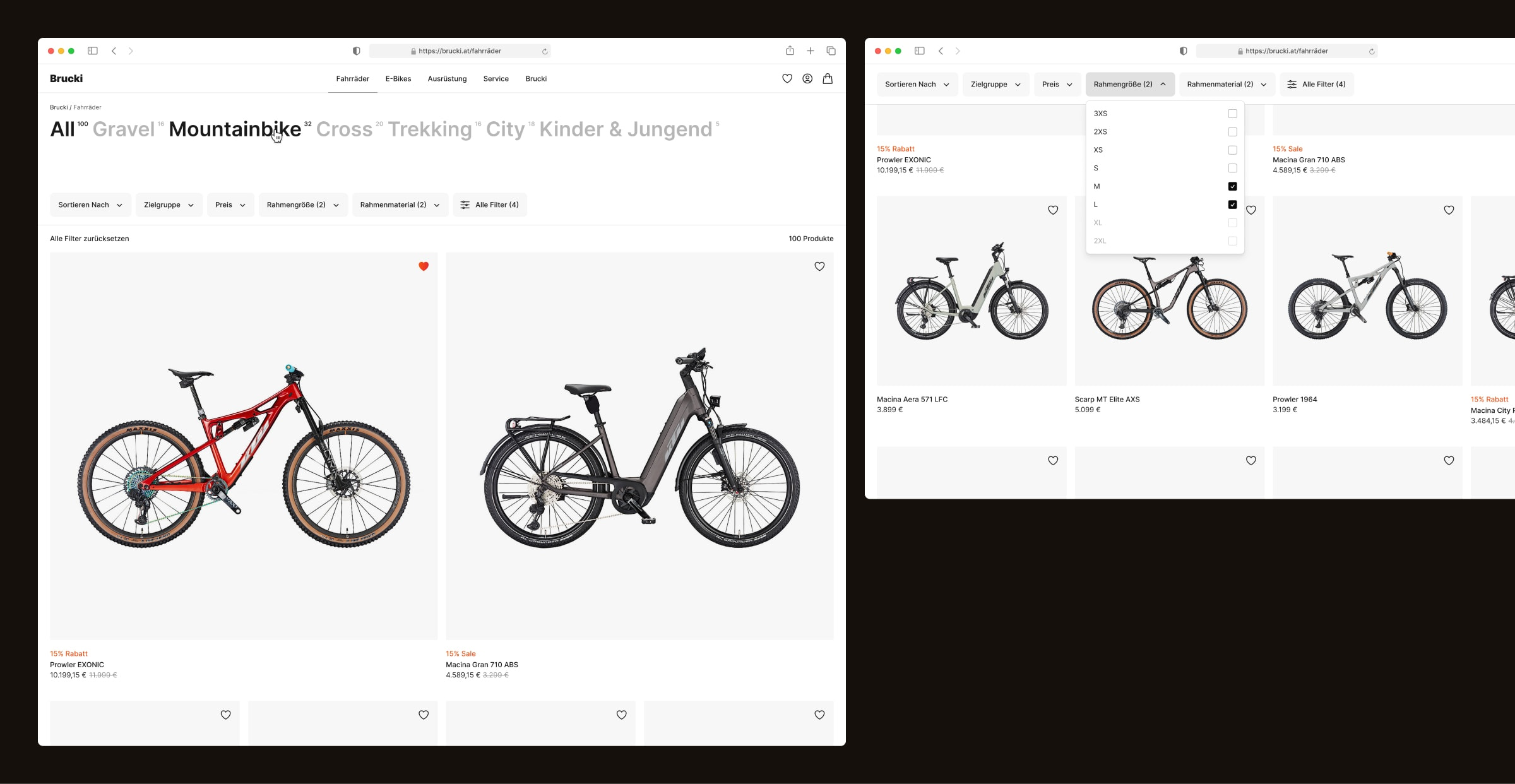Open the user account icon in header
This screenshot has height=784, width=1515.
(807, 78)
